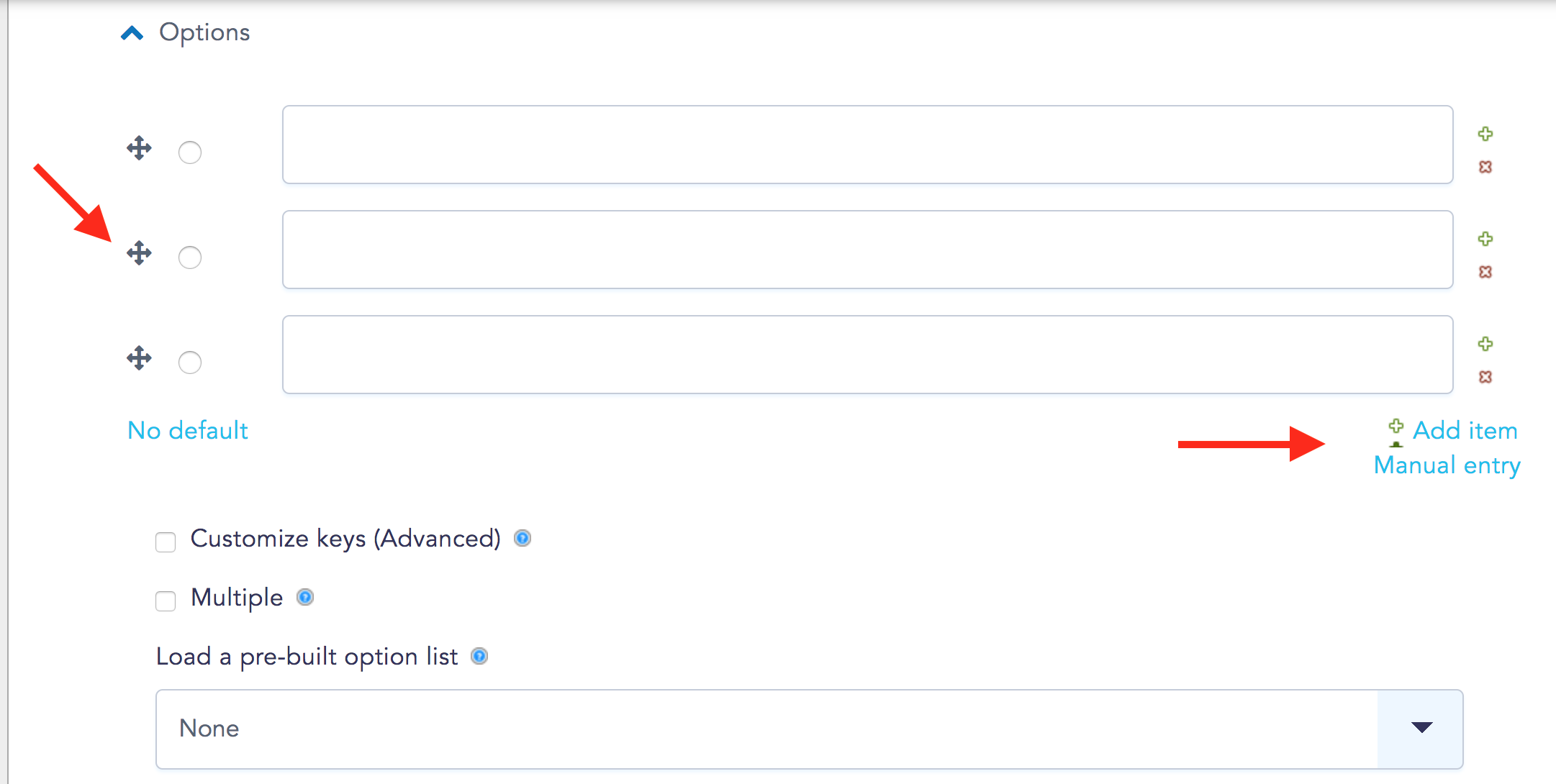Enable Customize keys (Advanced) checkbox
This screenshot has width=1556, height=784.
coord(166,542)
